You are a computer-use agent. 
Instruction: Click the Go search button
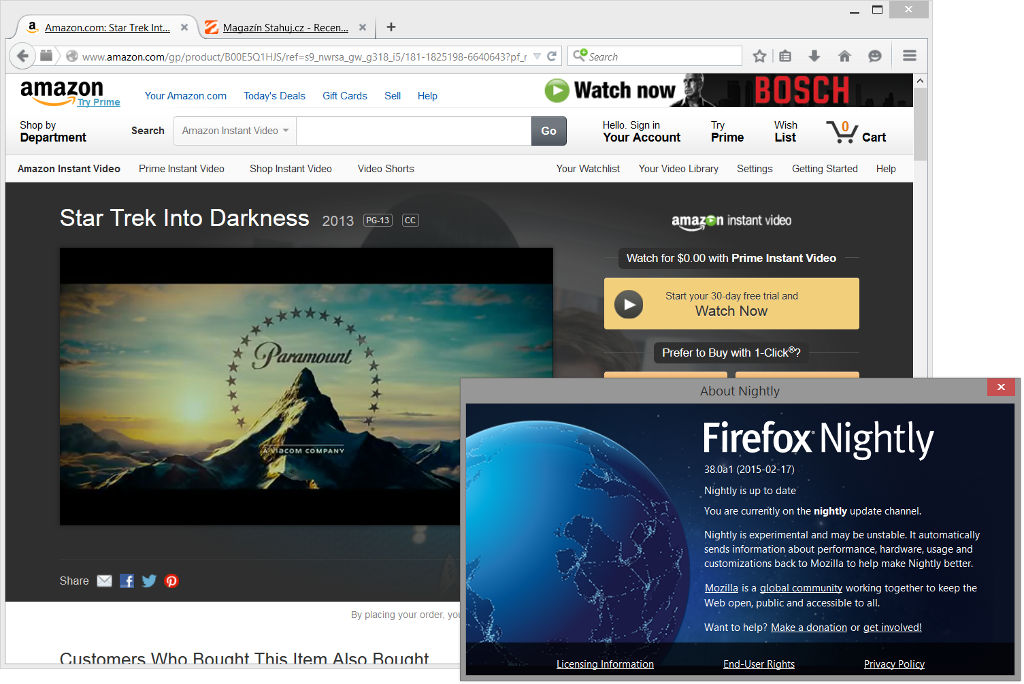tap(549, 131)
